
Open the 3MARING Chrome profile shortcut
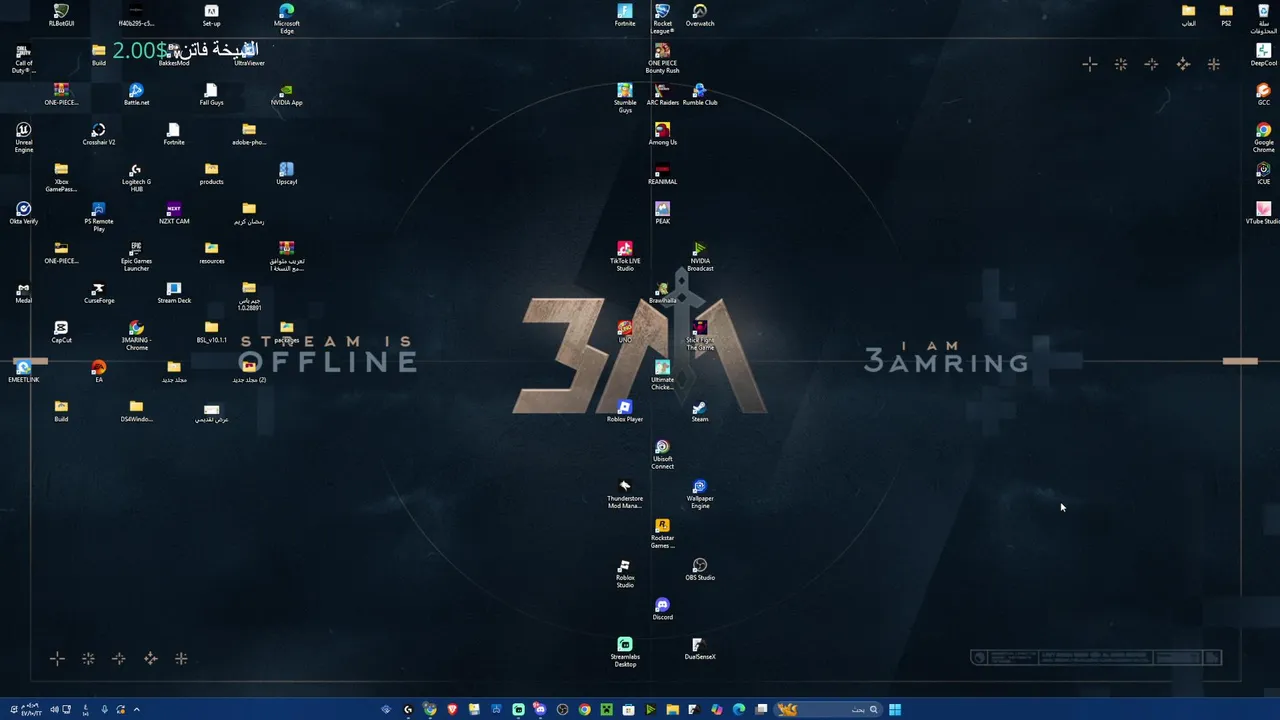(136, 335)
